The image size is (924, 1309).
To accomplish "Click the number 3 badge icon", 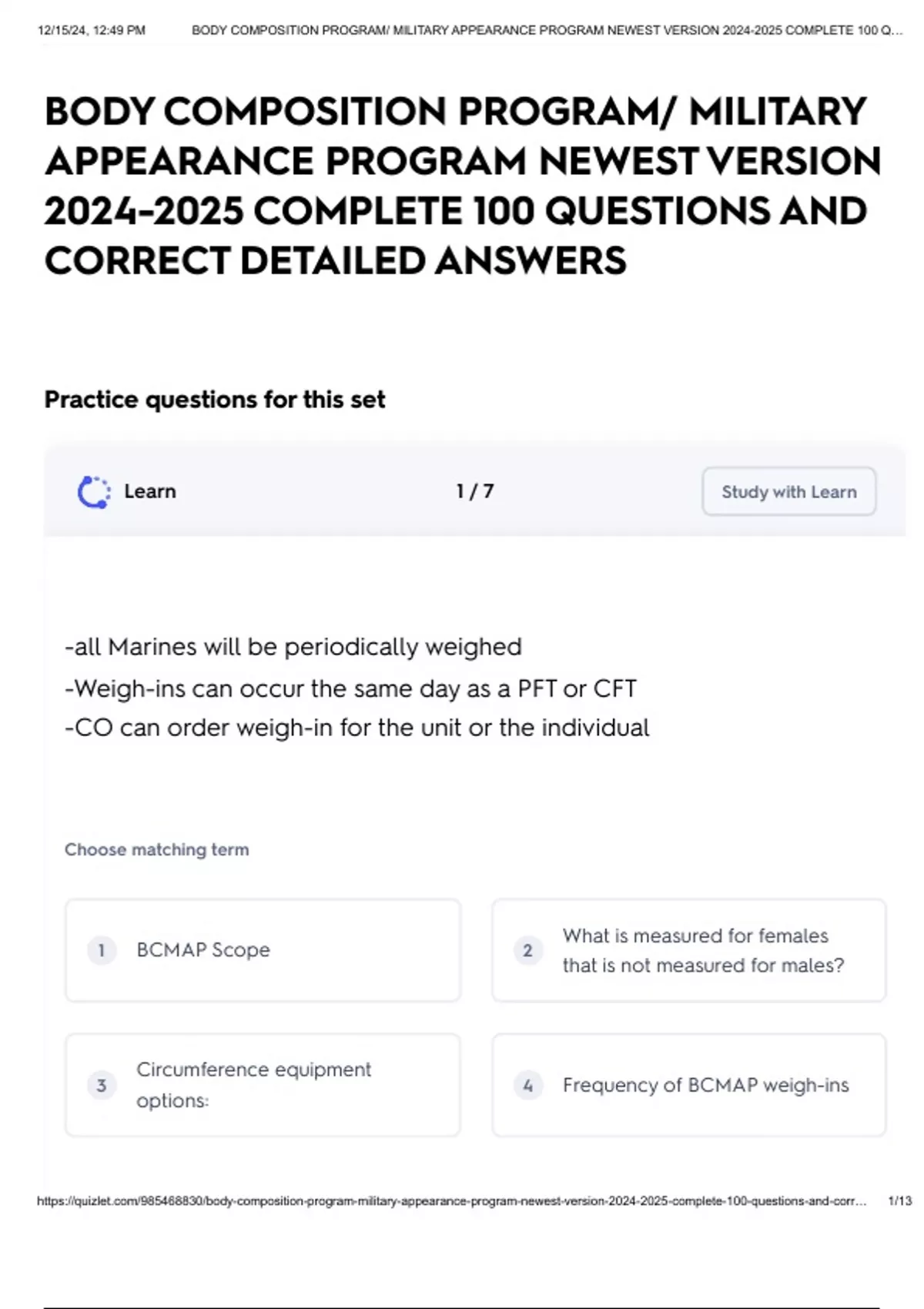I will [x=101, y=1086].
